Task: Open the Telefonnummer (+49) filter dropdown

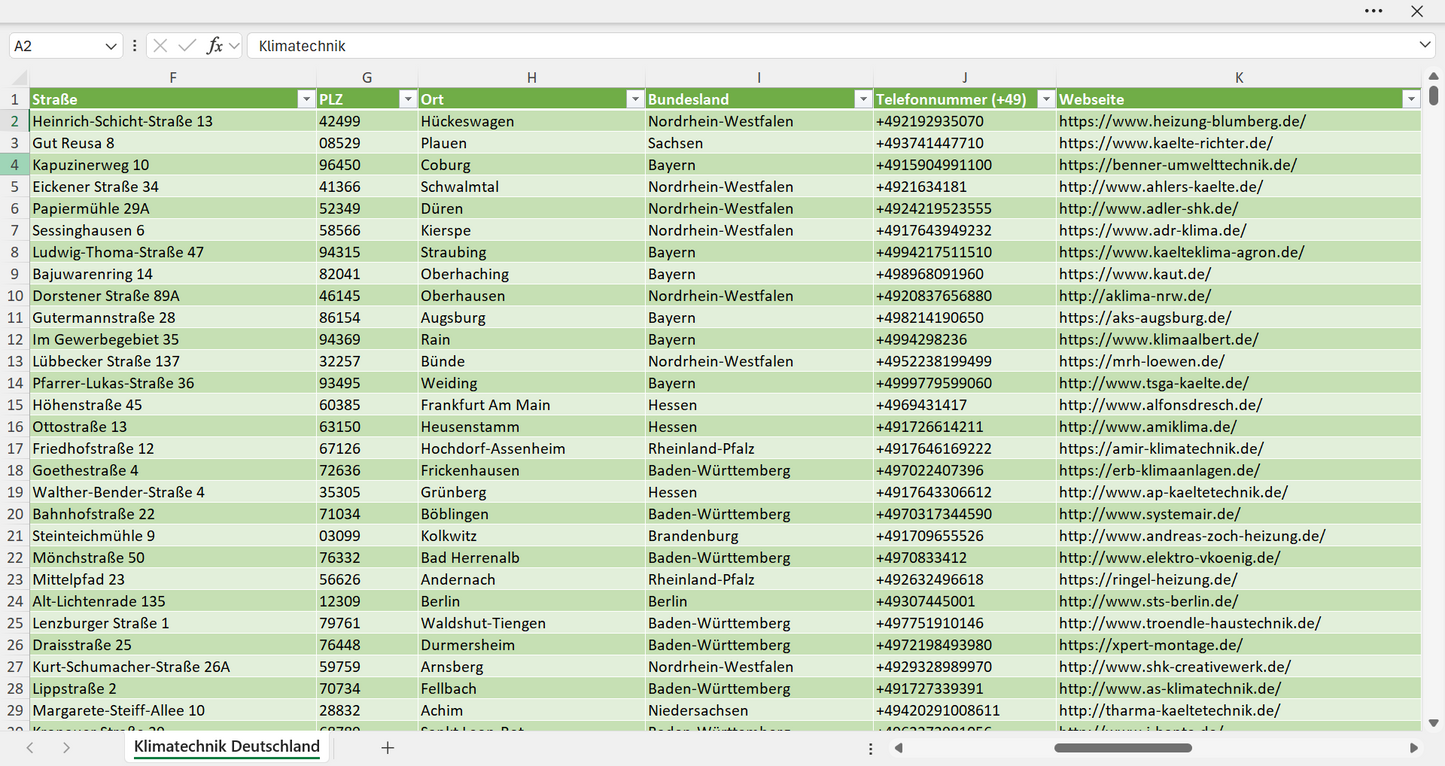Action: (x=1046, y=99)
